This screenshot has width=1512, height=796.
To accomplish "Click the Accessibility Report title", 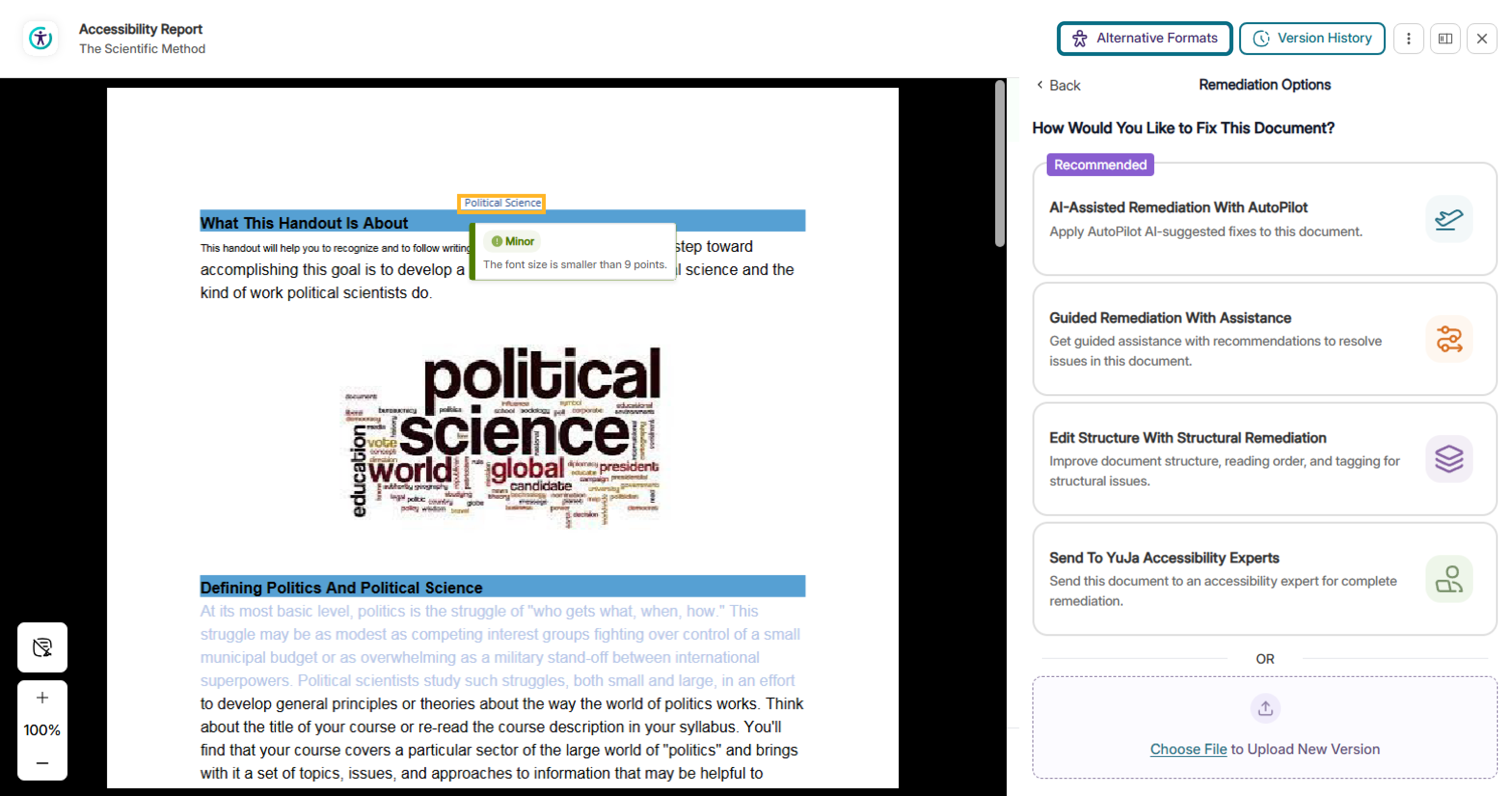I will tap(140, 29).
